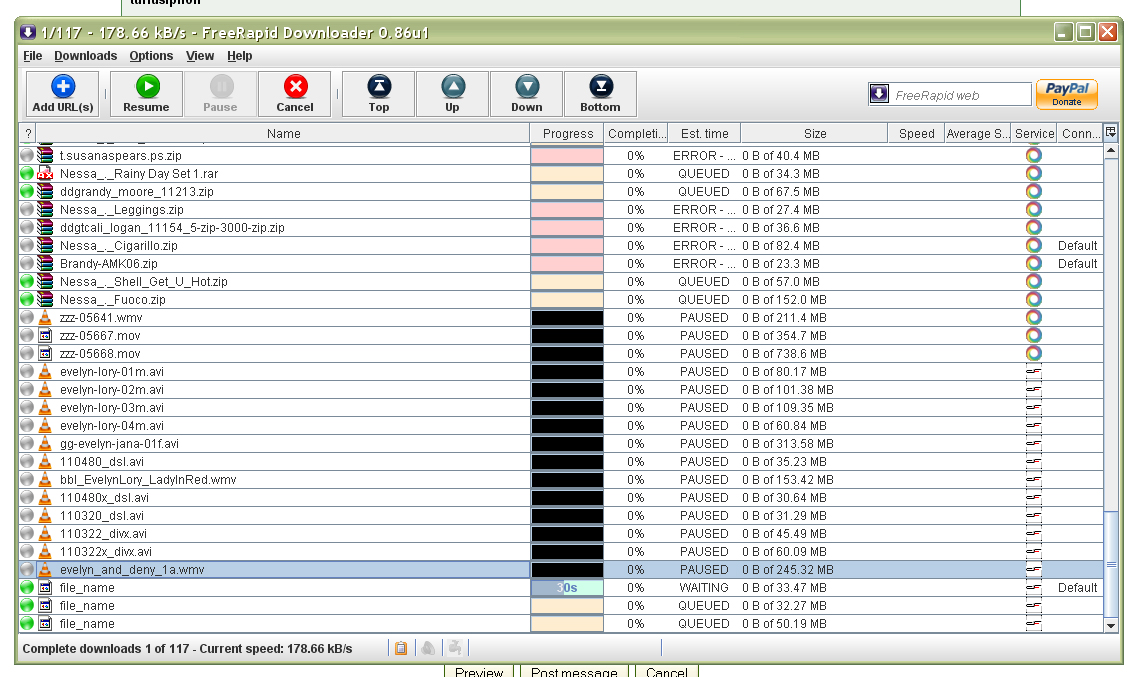Viewport: 1141px width, 677px height.
Task: Send the selected download to Bottom of queue
Action: (600, 94)
